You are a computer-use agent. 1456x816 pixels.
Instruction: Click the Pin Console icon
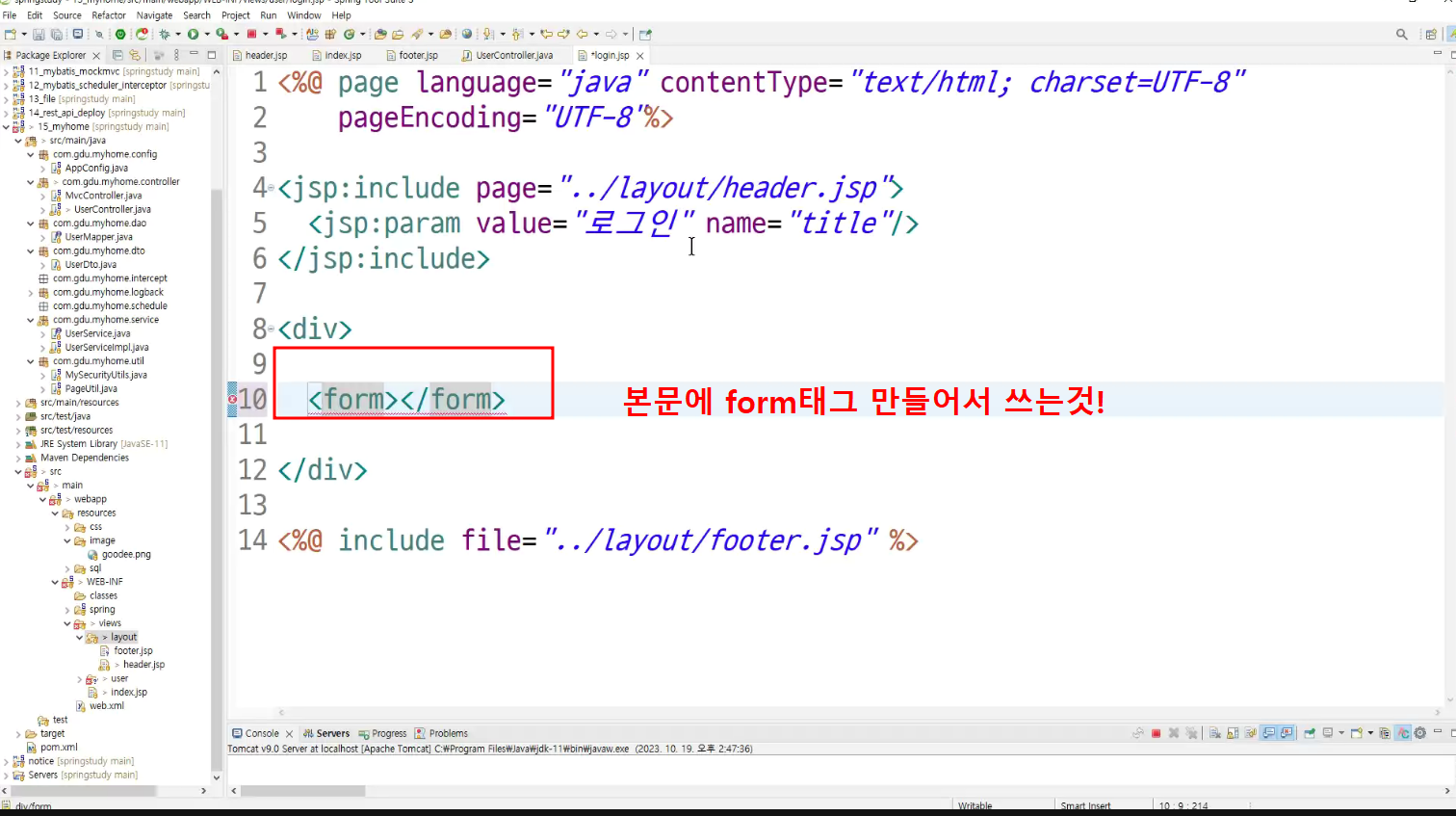(1310, 733)
